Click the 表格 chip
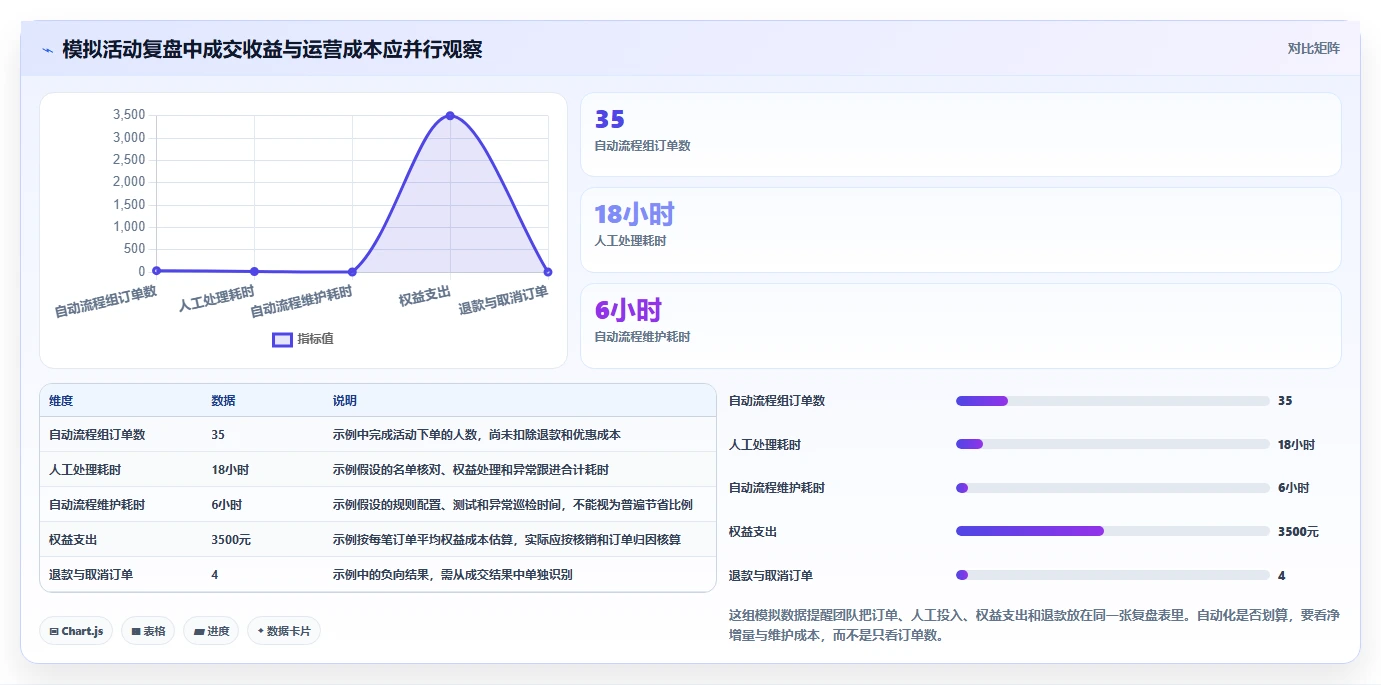Viewport: 1381px width, 685px height. click(x=148, y=631)
